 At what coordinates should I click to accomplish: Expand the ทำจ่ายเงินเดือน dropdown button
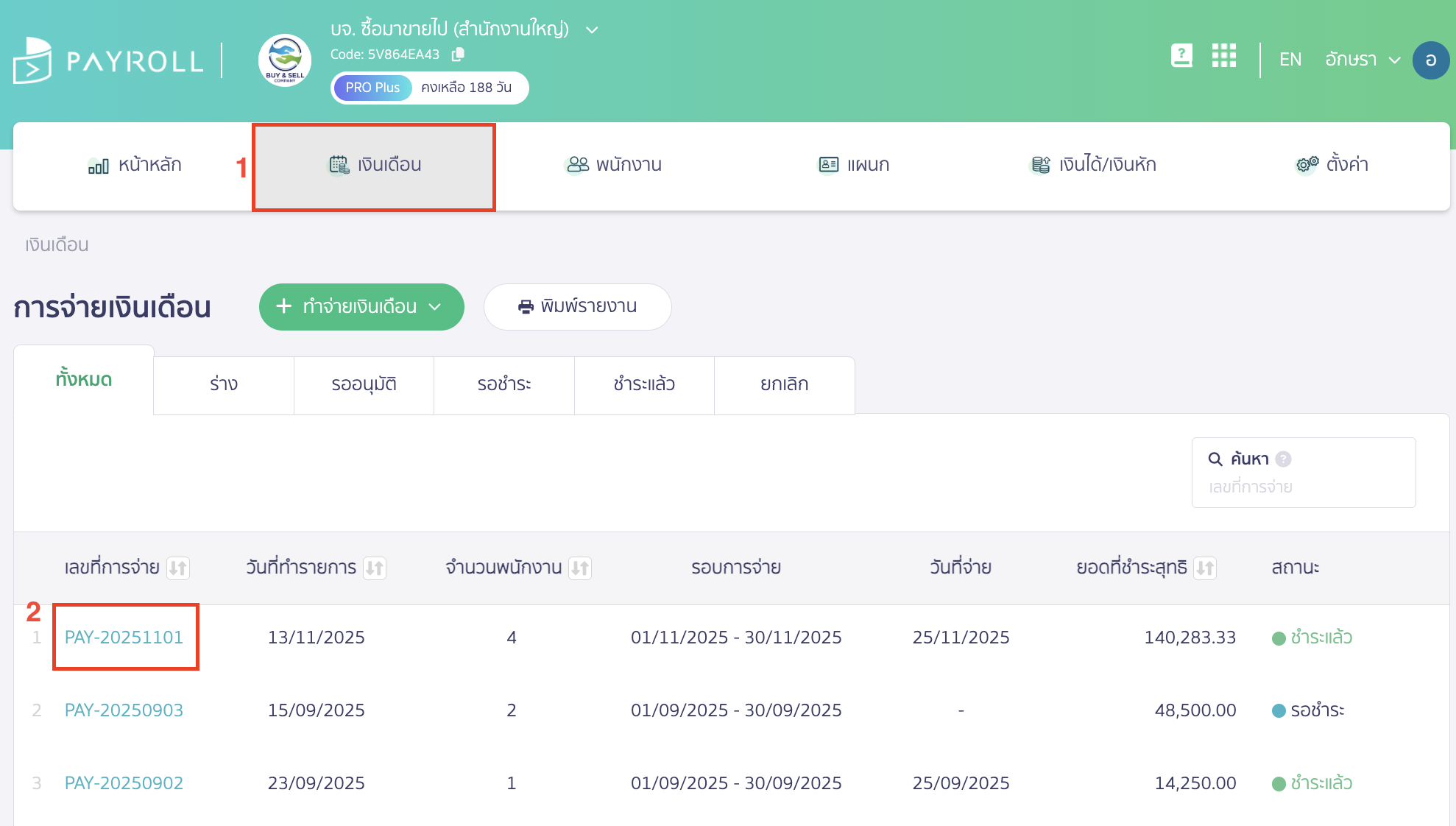pos(361,307)
